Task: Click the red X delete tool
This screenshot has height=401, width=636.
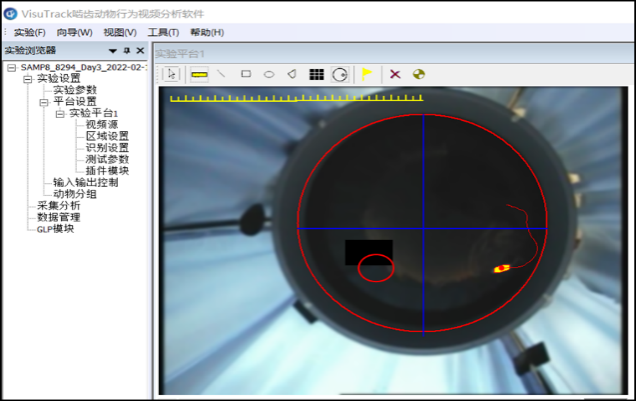Action: point(395,74)
